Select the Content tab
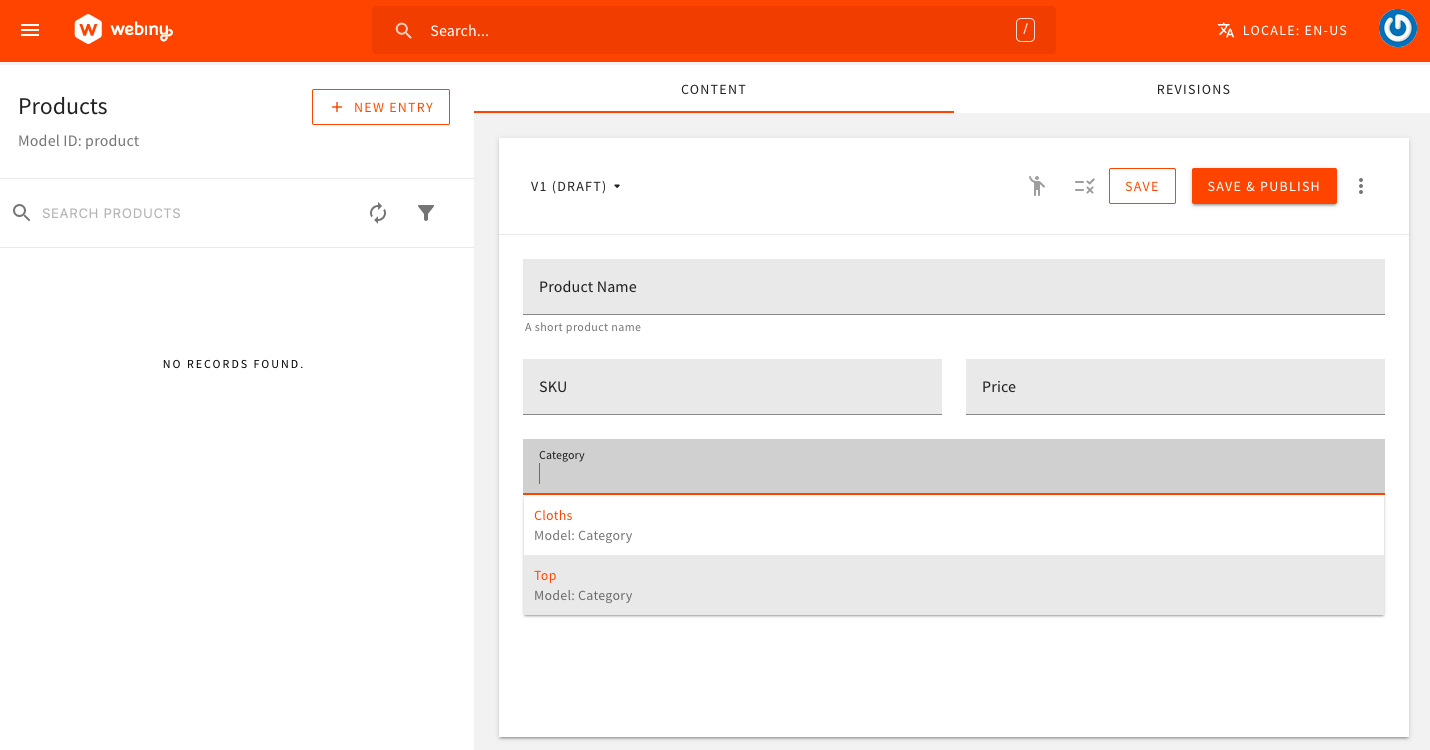 (713, 89)
